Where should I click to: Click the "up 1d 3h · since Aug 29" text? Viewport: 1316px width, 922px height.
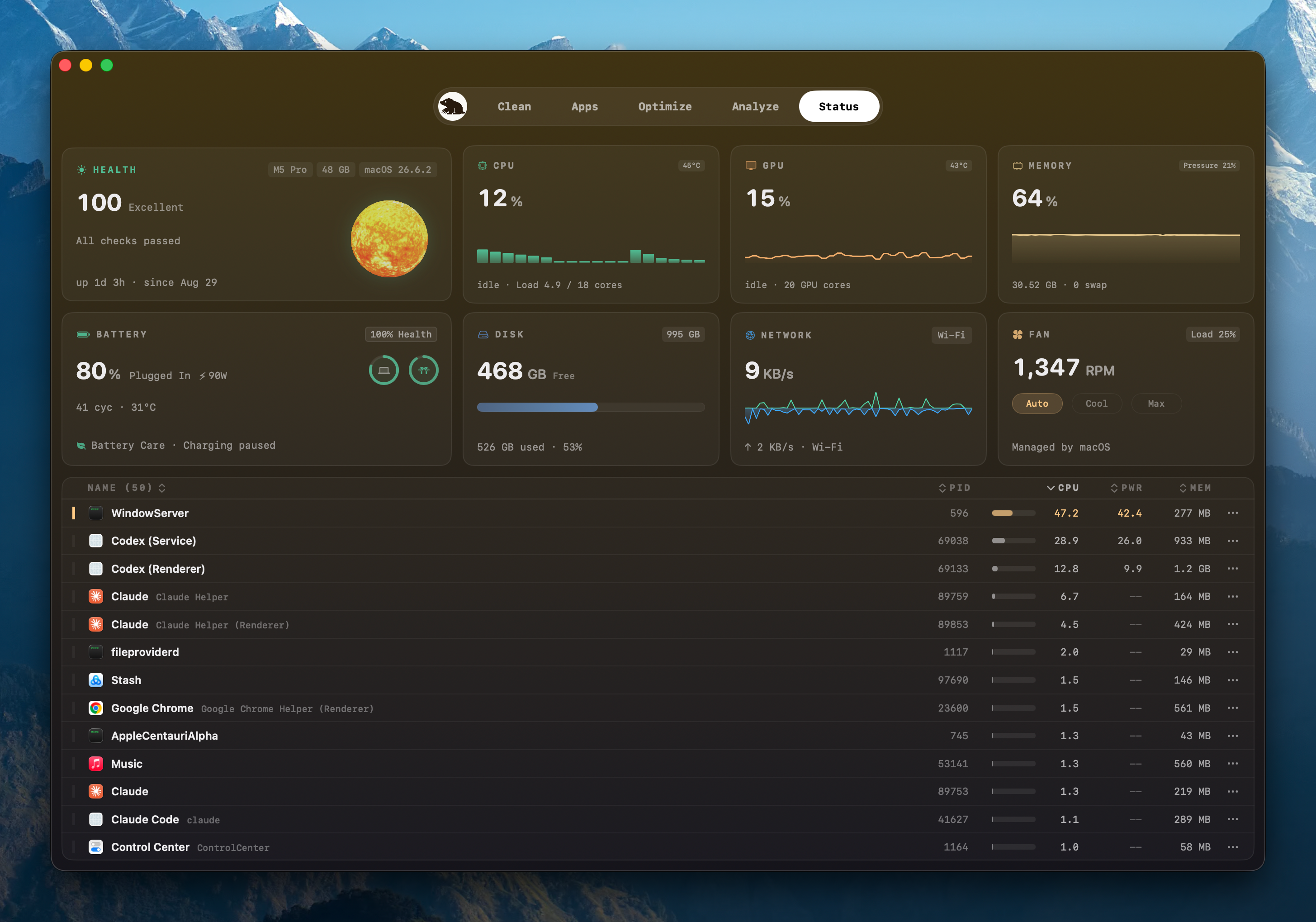pyautogui.click(x=147, y=283)
